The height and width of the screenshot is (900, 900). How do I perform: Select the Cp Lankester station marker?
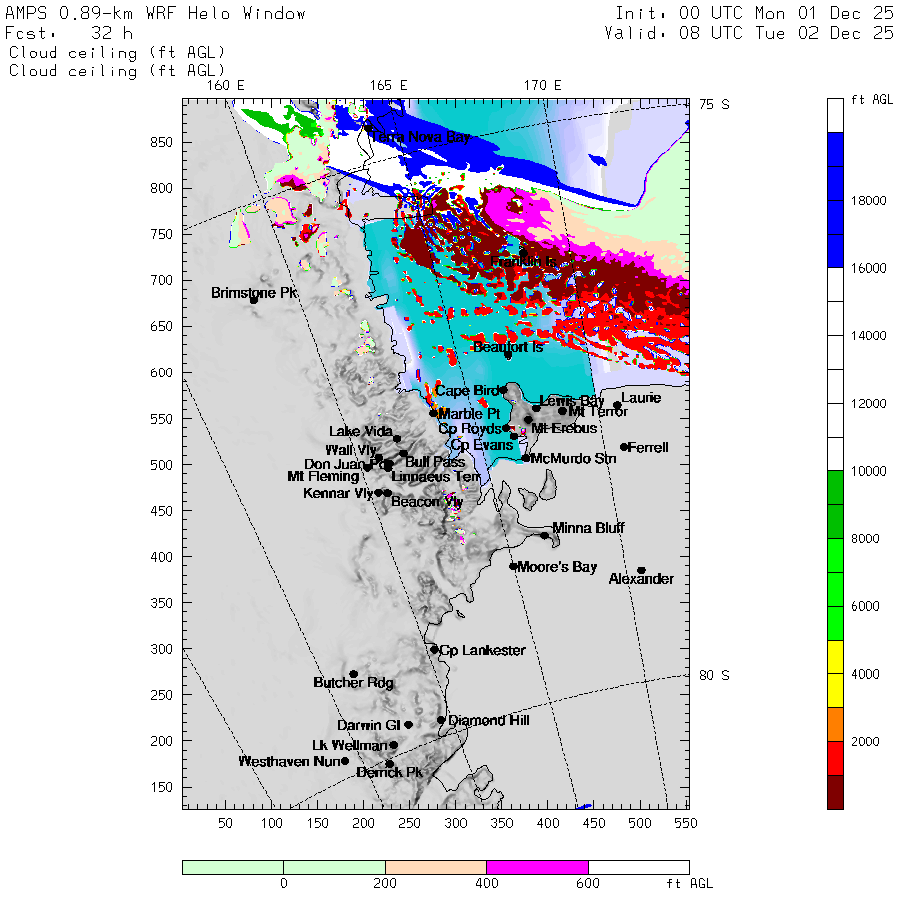click(x=435, y=650)
